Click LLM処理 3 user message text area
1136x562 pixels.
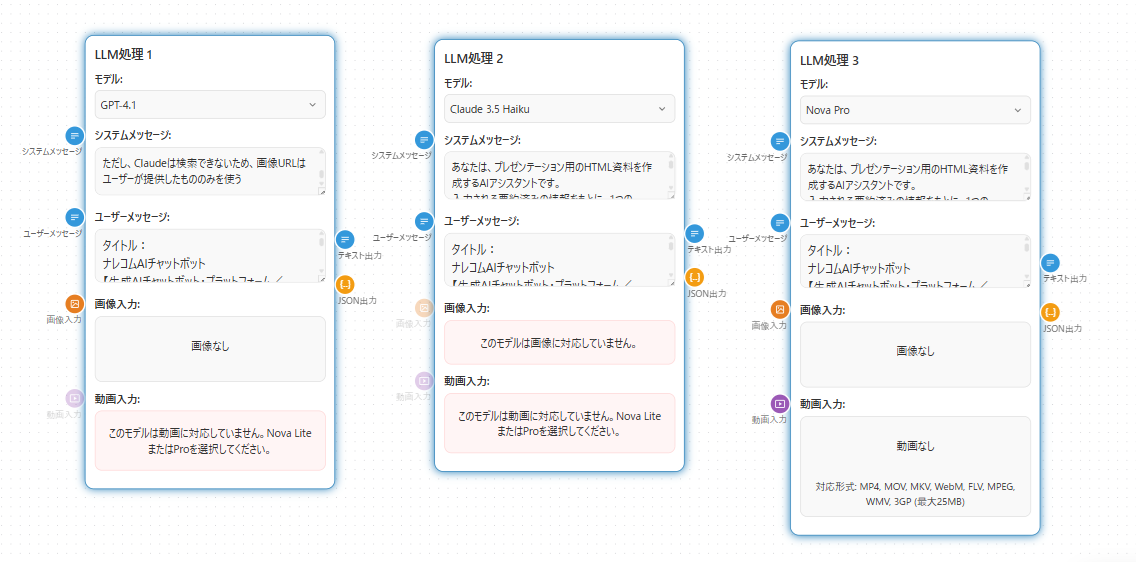[915, 261]
